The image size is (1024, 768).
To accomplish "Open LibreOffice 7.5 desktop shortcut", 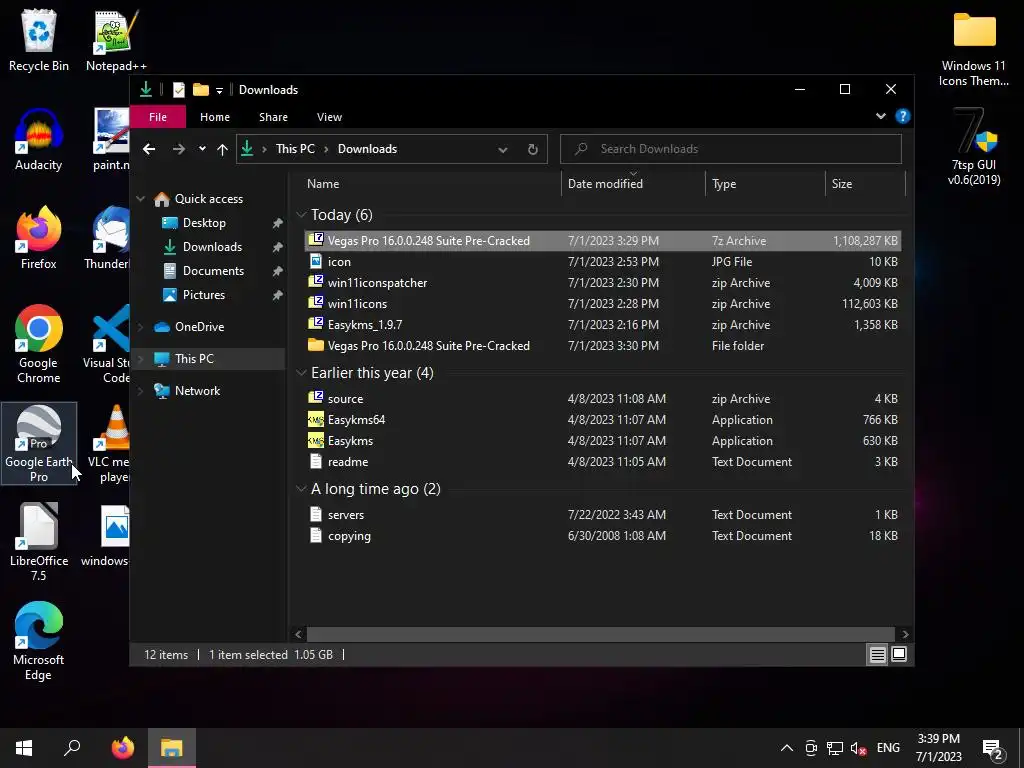I will point(39,543).
